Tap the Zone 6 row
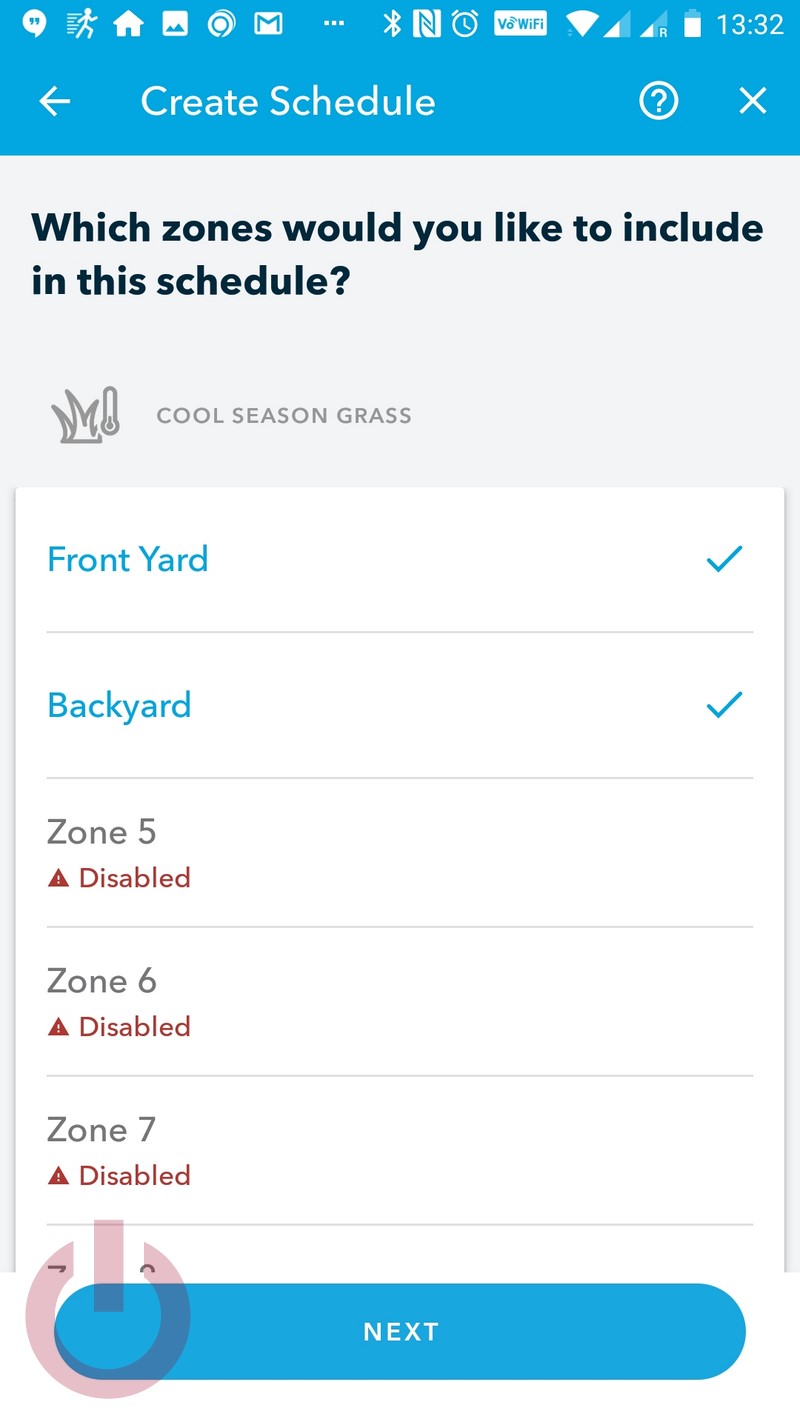 click(x=400, y=1002)
